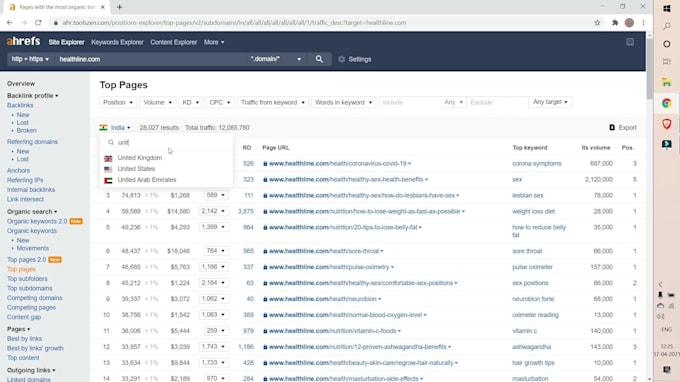Open Settings gear in search bar
Viewport: 680px width, 382px height.
pyautogui.click(x=355, y=59)
